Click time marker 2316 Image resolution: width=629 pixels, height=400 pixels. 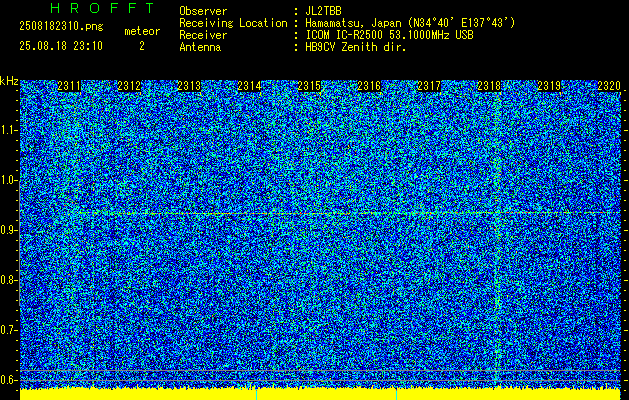(369, 86)
